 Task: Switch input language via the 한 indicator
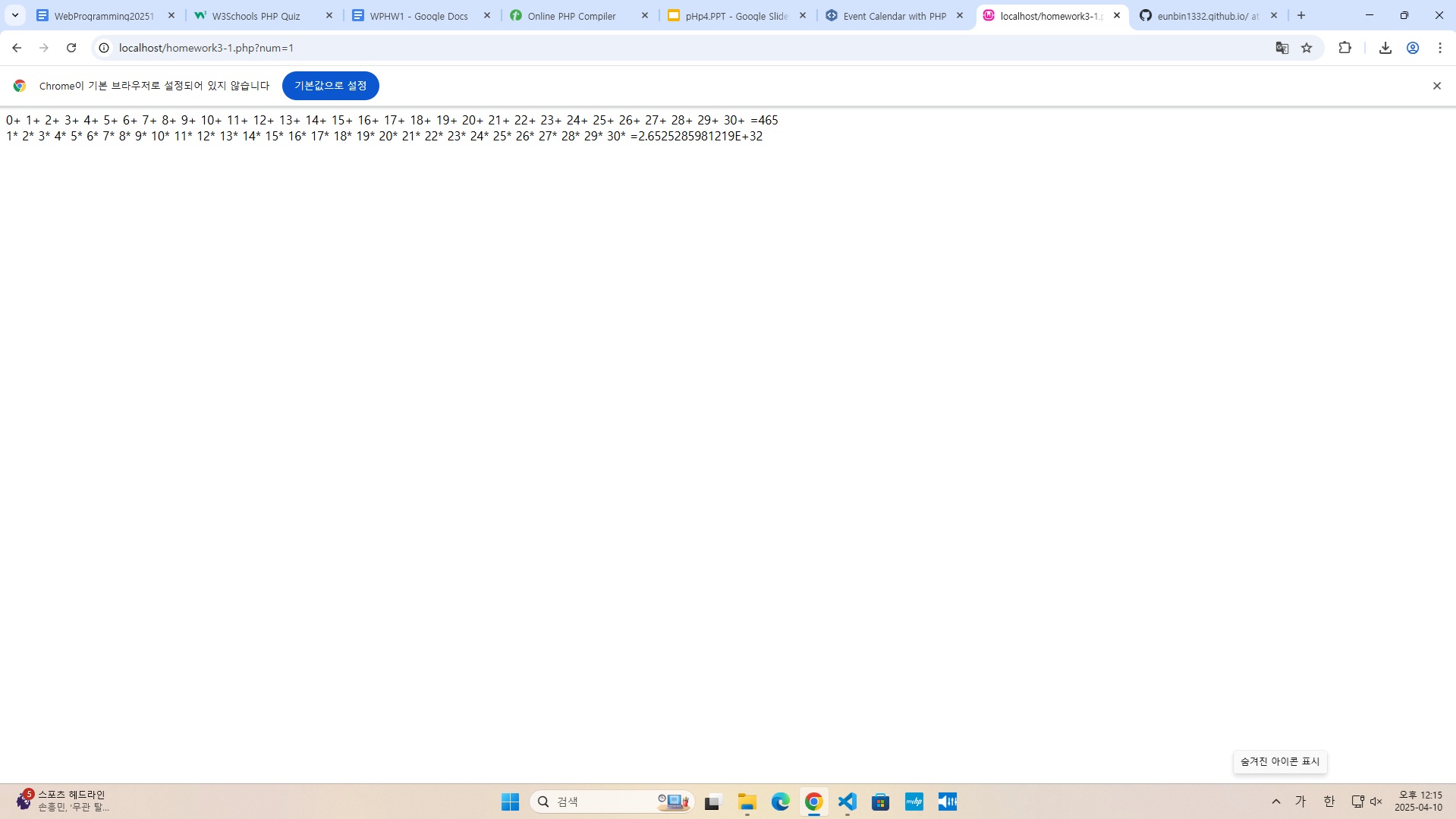tap(1329, 801)
